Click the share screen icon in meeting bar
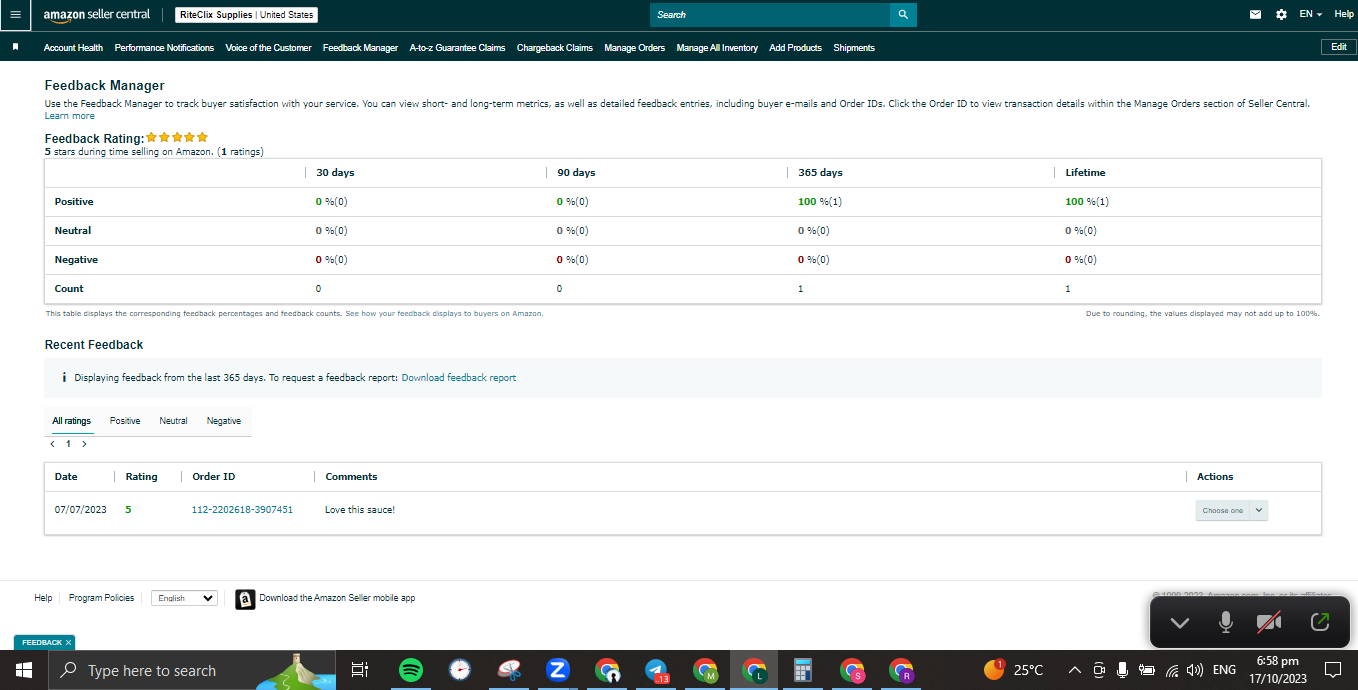Screen dimensions: 1358x690 coord(1319,622)
